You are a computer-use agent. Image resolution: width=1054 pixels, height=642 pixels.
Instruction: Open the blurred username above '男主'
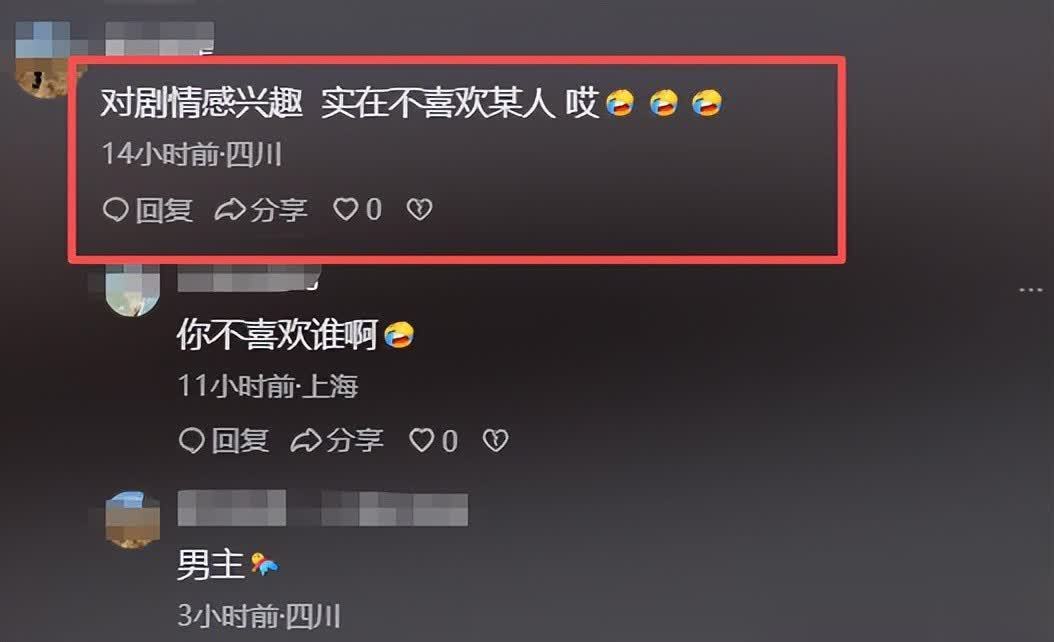pos(323,508)
